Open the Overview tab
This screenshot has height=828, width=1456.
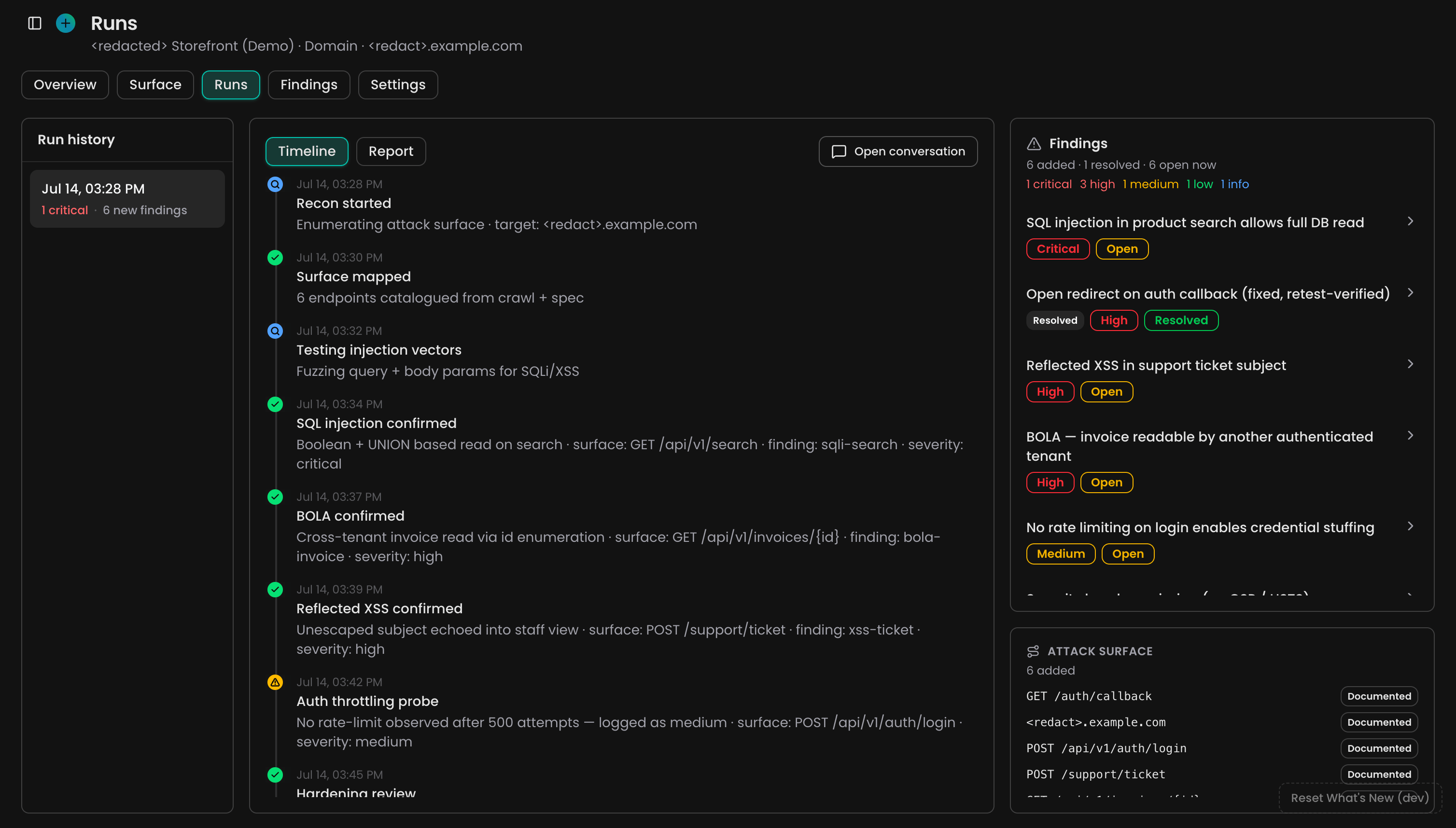[65, 85]
